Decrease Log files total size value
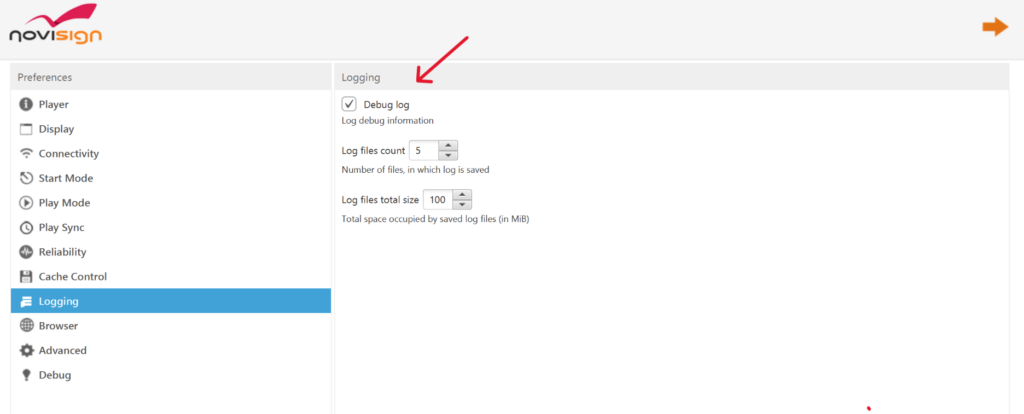1024x414 pixels. click(462, 205)
